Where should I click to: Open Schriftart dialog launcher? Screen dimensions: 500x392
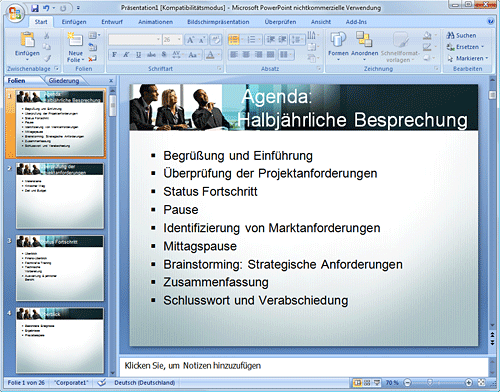coord(219,68)
